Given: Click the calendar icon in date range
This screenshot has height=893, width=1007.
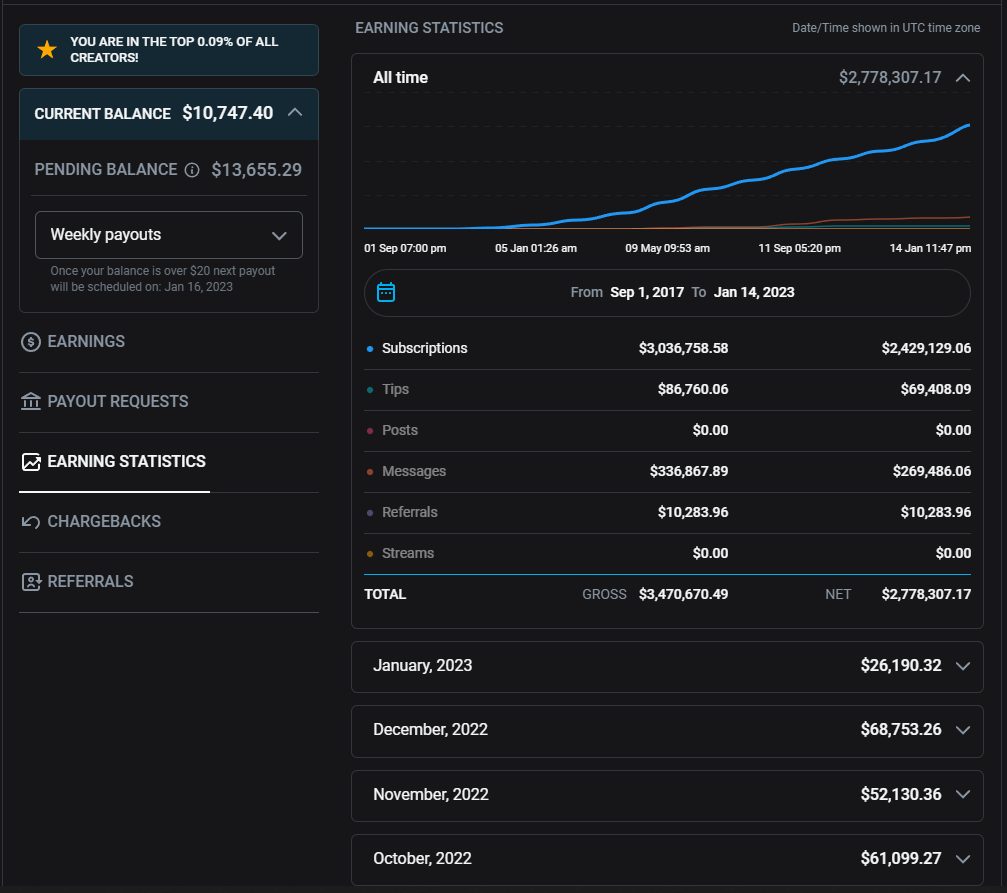Looking at the screenshot, I should [386, 292].
